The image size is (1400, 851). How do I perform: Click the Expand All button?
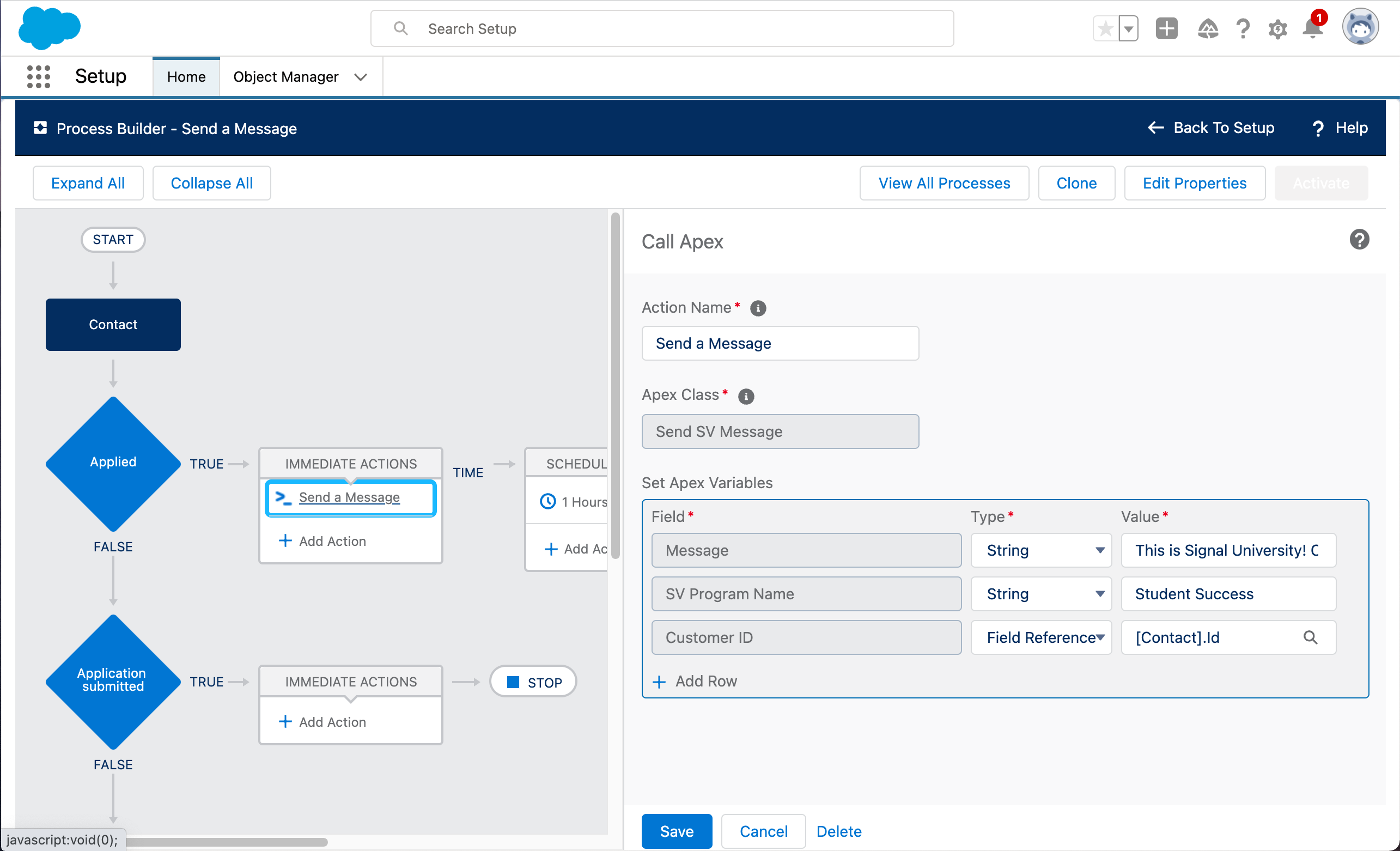88,183
